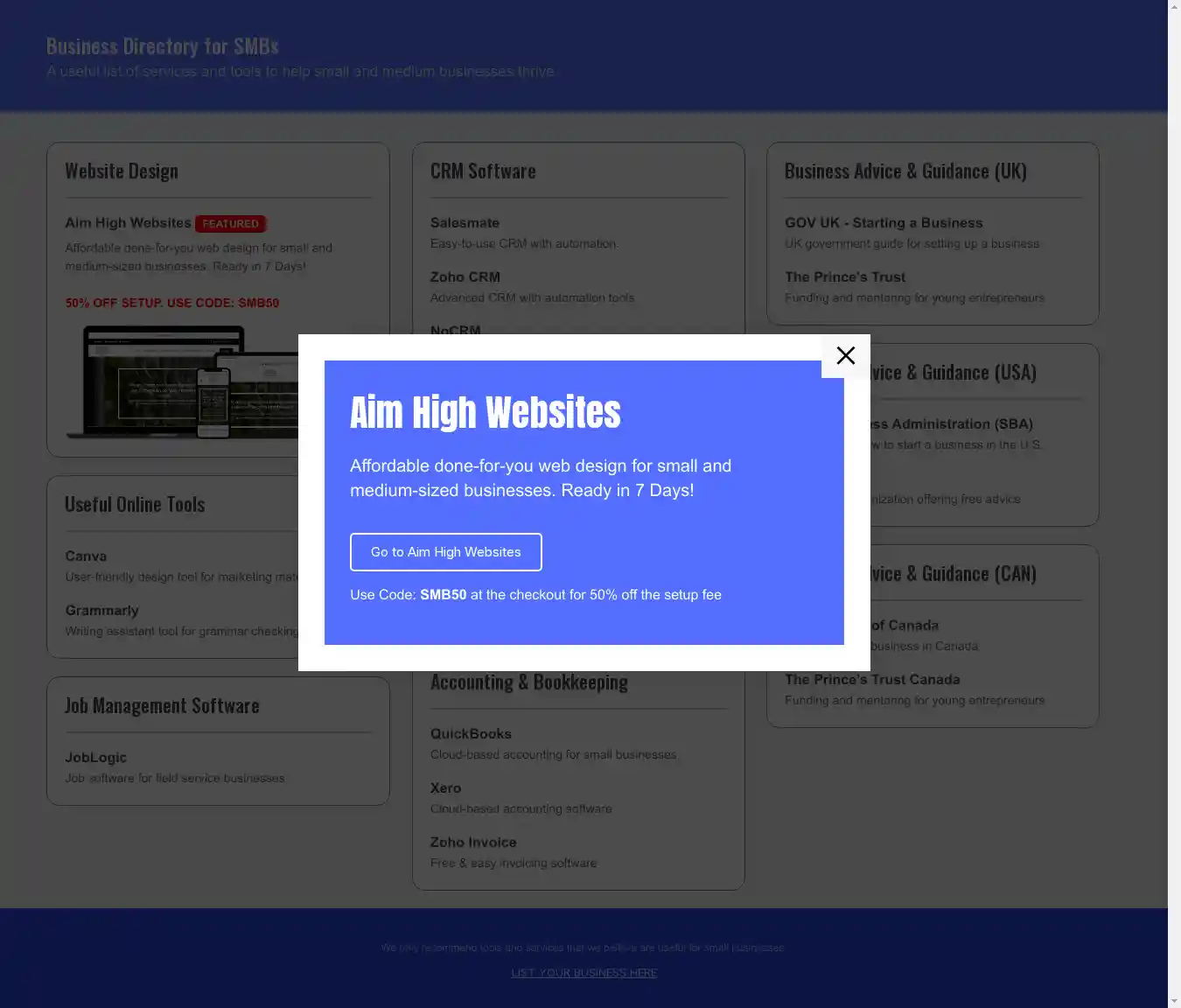Select the Zoho CRM listing
The height and width of the screenshot is (1008, 1181).
[465, 277]
